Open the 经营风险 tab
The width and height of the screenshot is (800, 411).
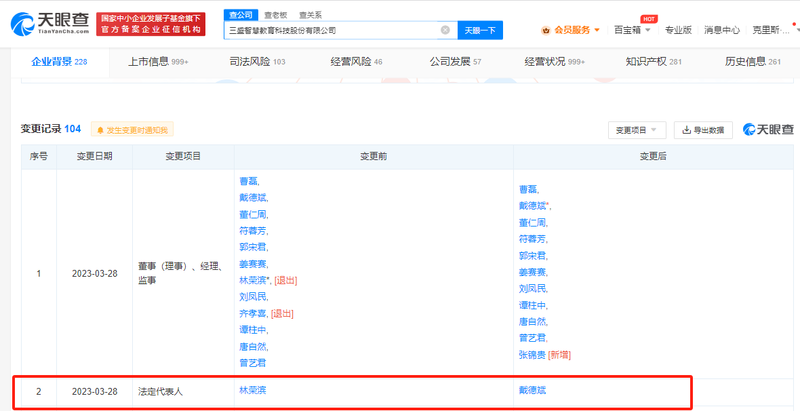click(356, 62)
